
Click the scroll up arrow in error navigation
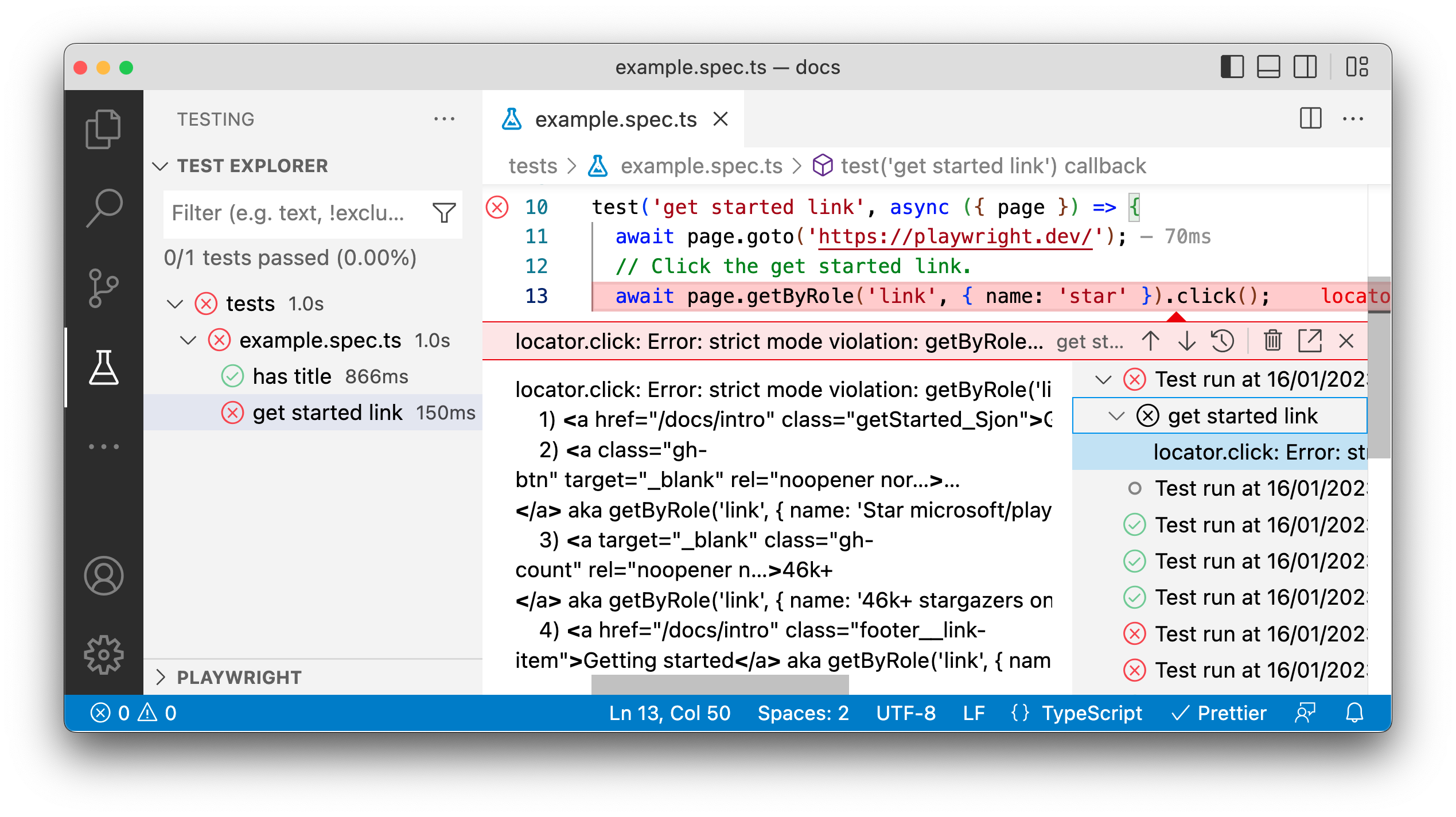[1153, 341]
